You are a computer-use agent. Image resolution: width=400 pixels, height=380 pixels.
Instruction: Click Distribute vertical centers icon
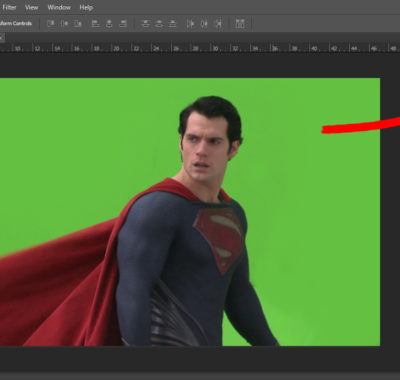[x=159, y=24]
